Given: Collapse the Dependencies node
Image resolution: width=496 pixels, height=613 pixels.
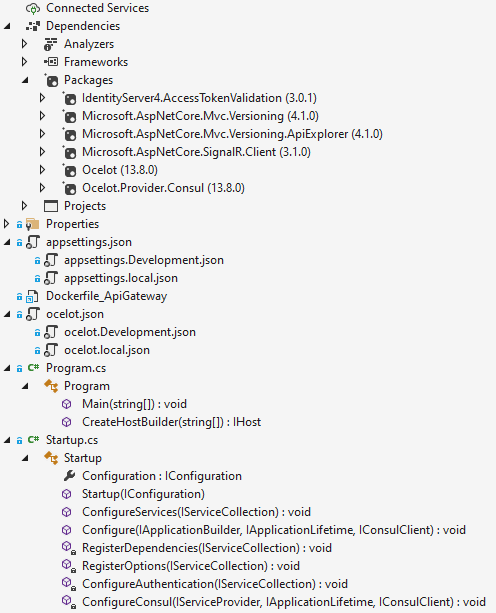Looking at the screenshot, I should (7, 26).
